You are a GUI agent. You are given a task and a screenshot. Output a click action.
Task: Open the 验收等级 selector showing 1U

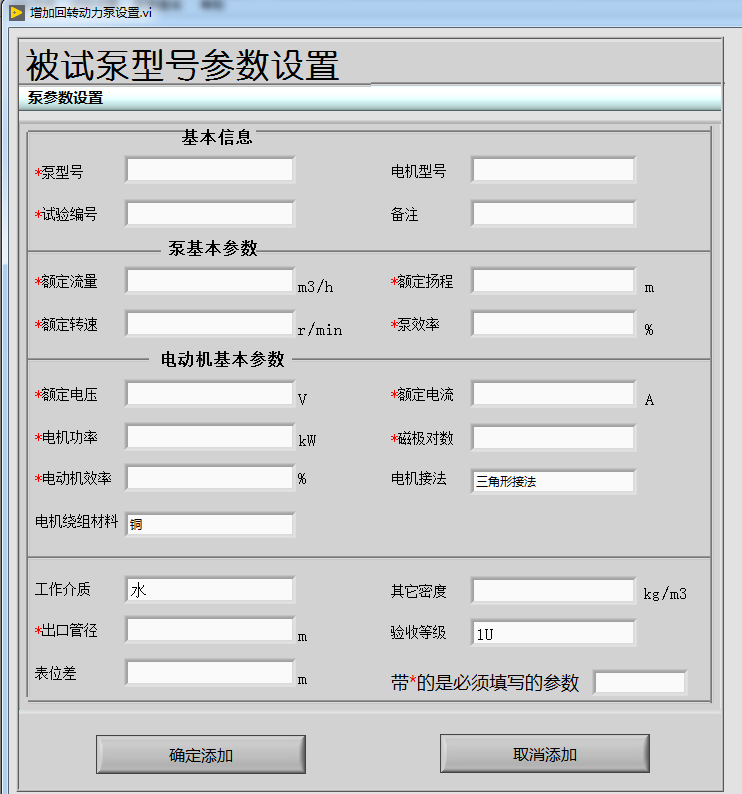(553, 633)
